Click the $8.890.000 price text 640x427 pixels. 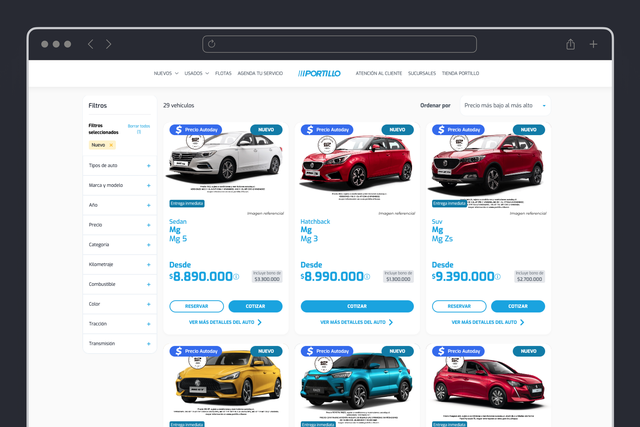point(201,277)
